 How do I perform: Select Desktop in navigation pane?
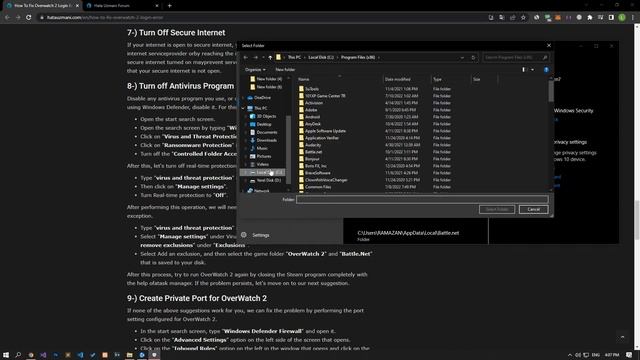[264, 124]
